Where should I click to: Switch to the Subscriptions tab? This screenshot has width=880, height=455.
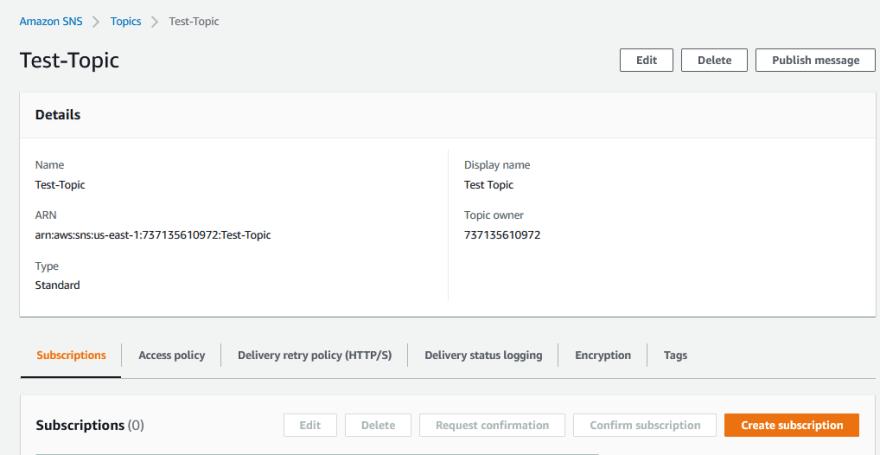[x=71, y=355]
